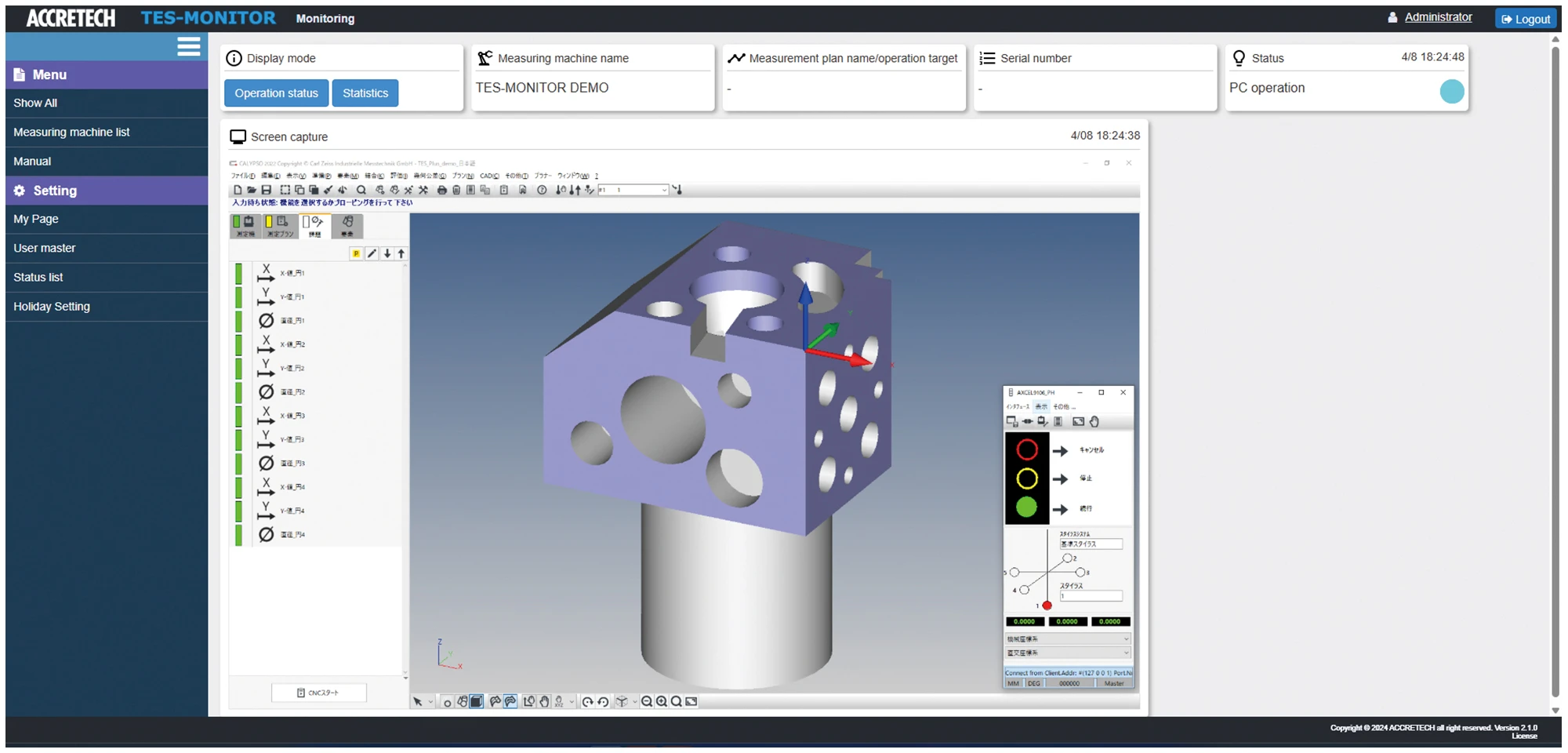The image size is (1568, 753).
Task: Click the help question mark toolbar icon
Action: click(x=542, y=190)
